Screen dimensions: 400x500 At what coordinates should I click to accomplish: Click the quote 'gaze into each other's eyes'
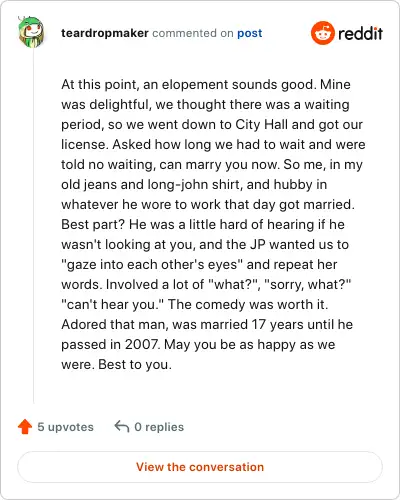pyautogui.click(x=152, y=264)
